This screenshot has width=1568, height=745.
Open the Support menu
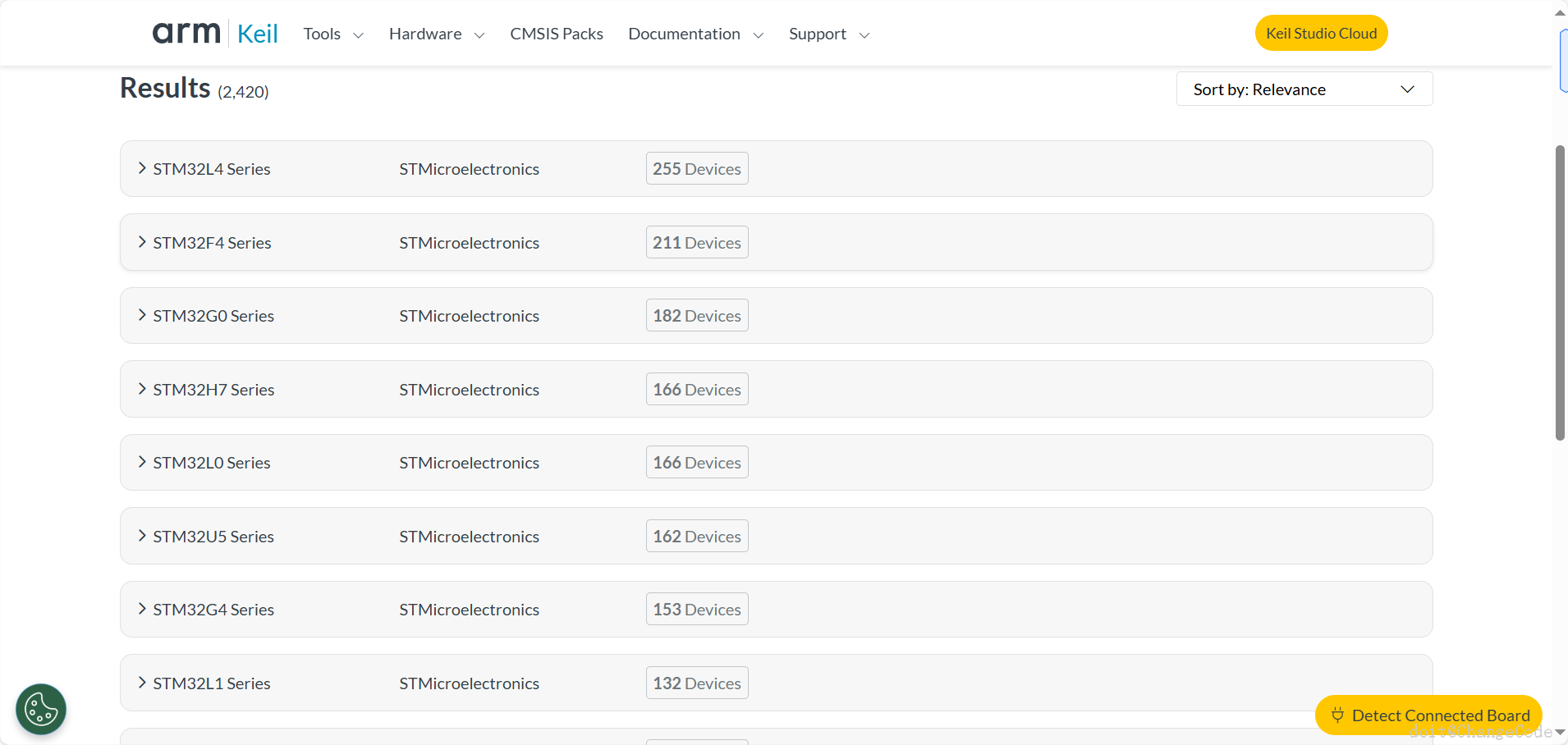click(x=828, y=34)
